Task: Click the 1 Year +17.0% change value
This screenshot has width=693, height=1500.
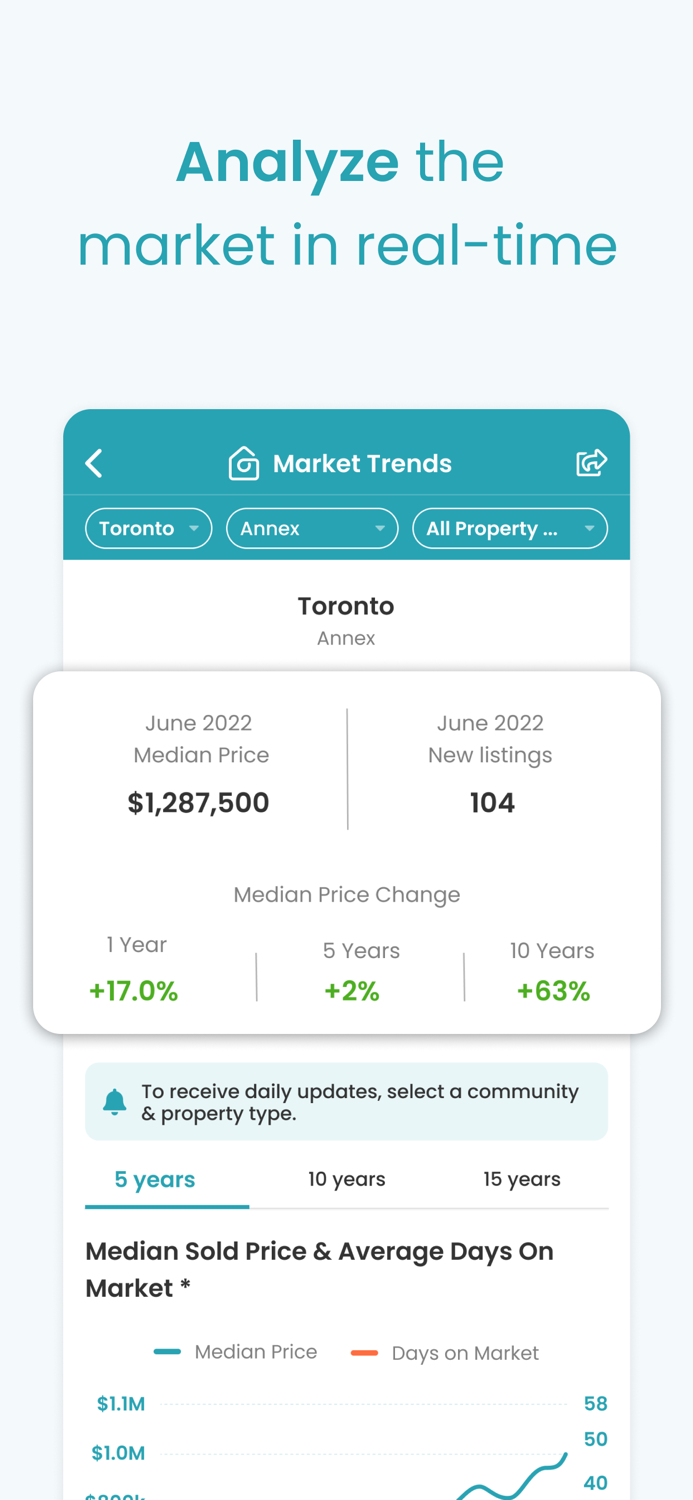Action: coord(134,990)
